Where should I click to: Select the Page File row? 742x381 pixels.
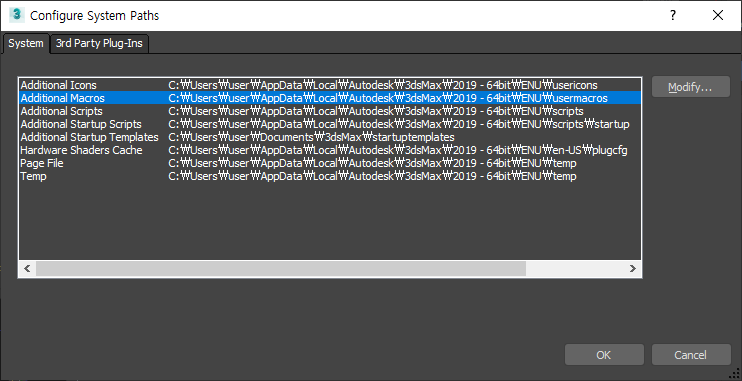coord(330,163)
